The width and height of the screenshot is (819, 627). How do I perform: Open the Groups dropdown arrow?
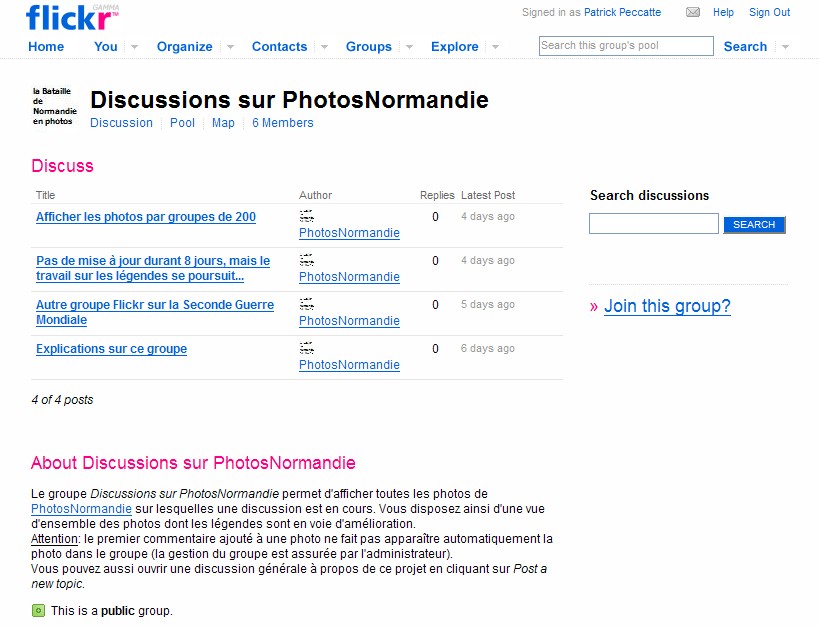[410, 47]
